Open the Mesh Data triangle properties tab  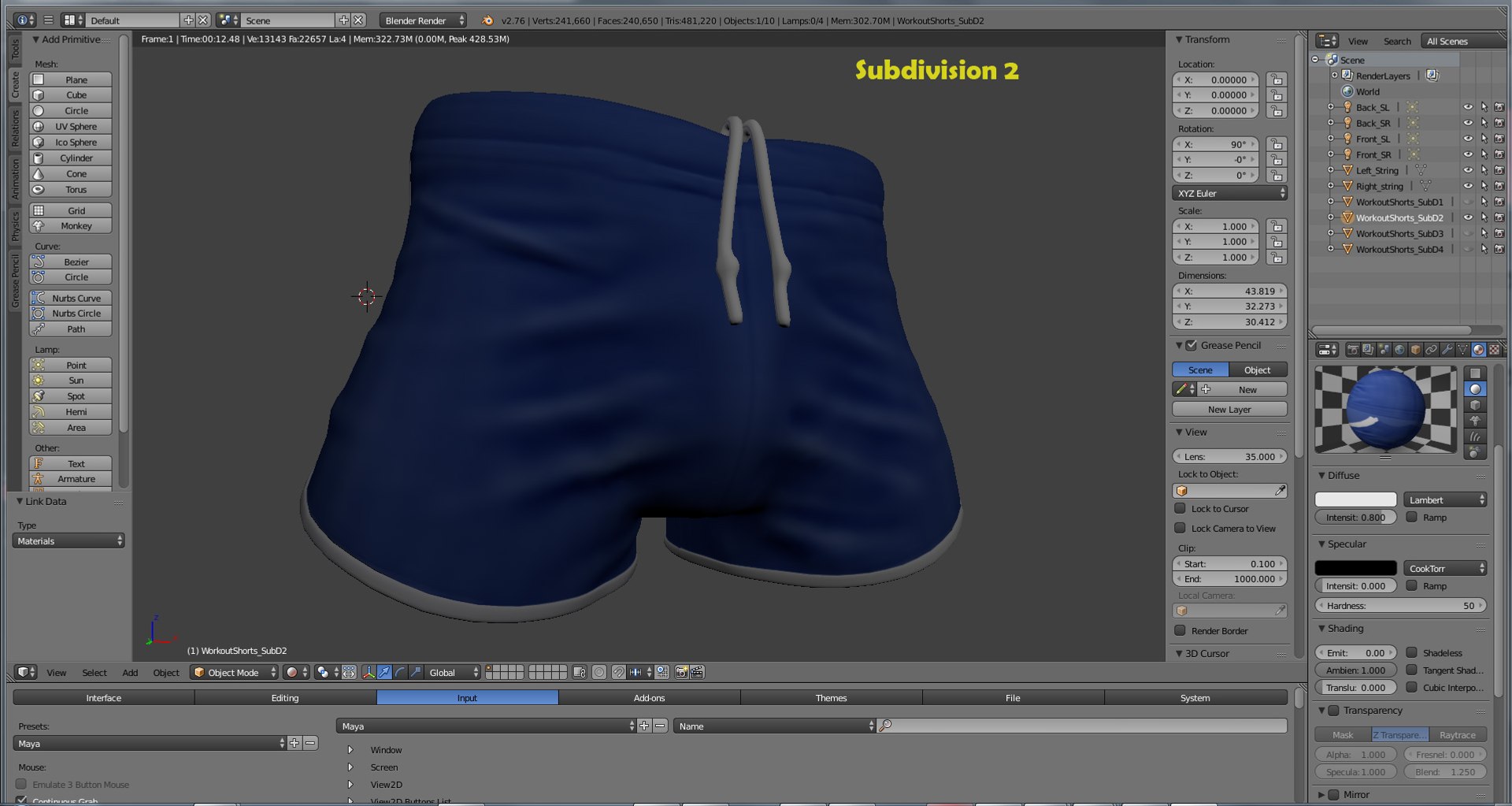tap(1462, 350)
